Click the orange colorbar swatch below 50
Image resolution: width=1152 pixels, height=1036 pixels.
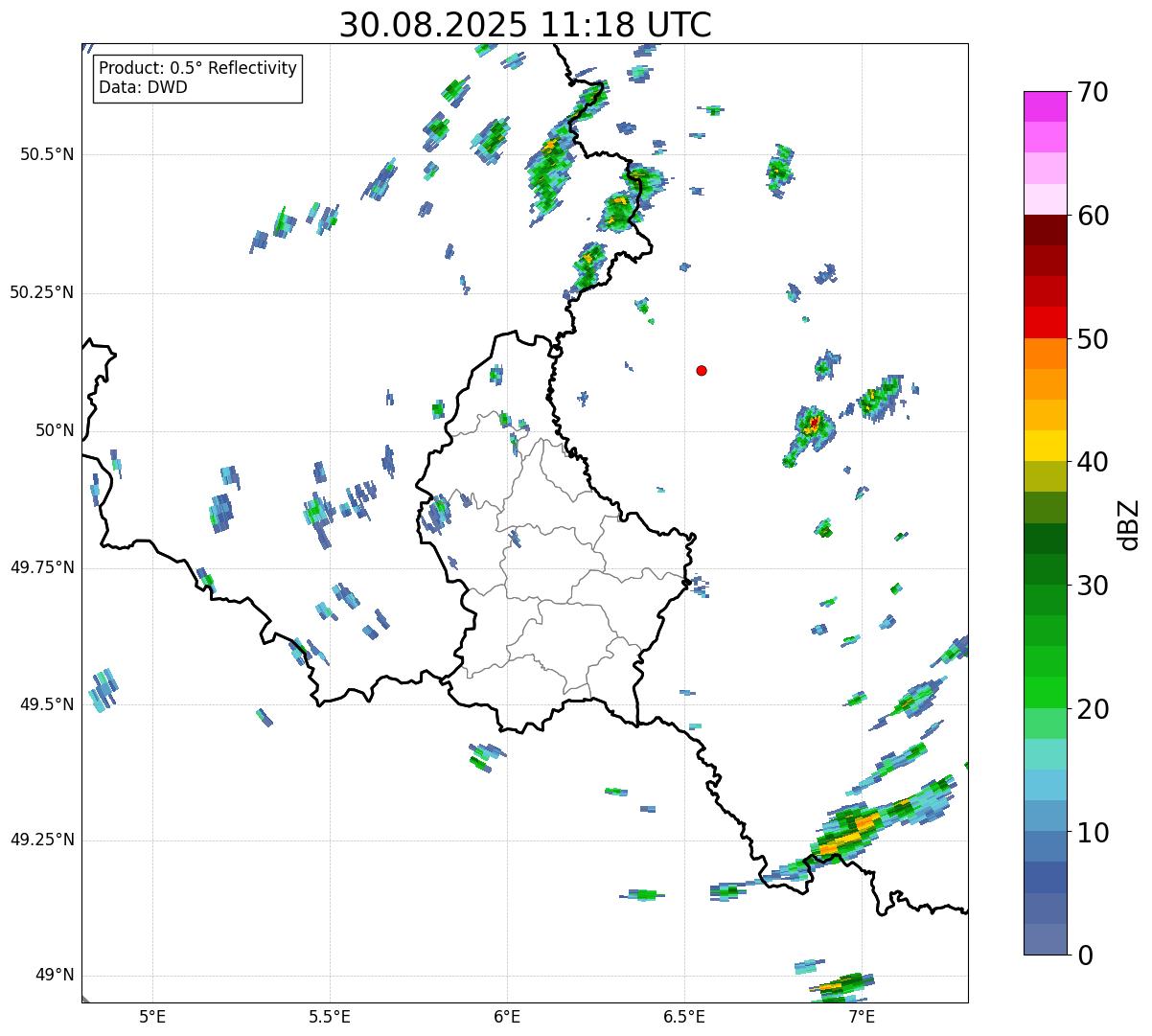[x=1045, y=354]
